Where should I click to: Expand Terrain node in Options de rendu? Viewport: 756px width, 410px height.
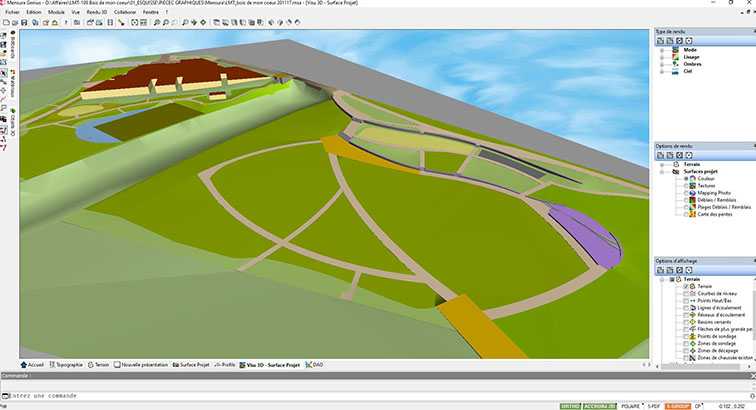[662, 163]
